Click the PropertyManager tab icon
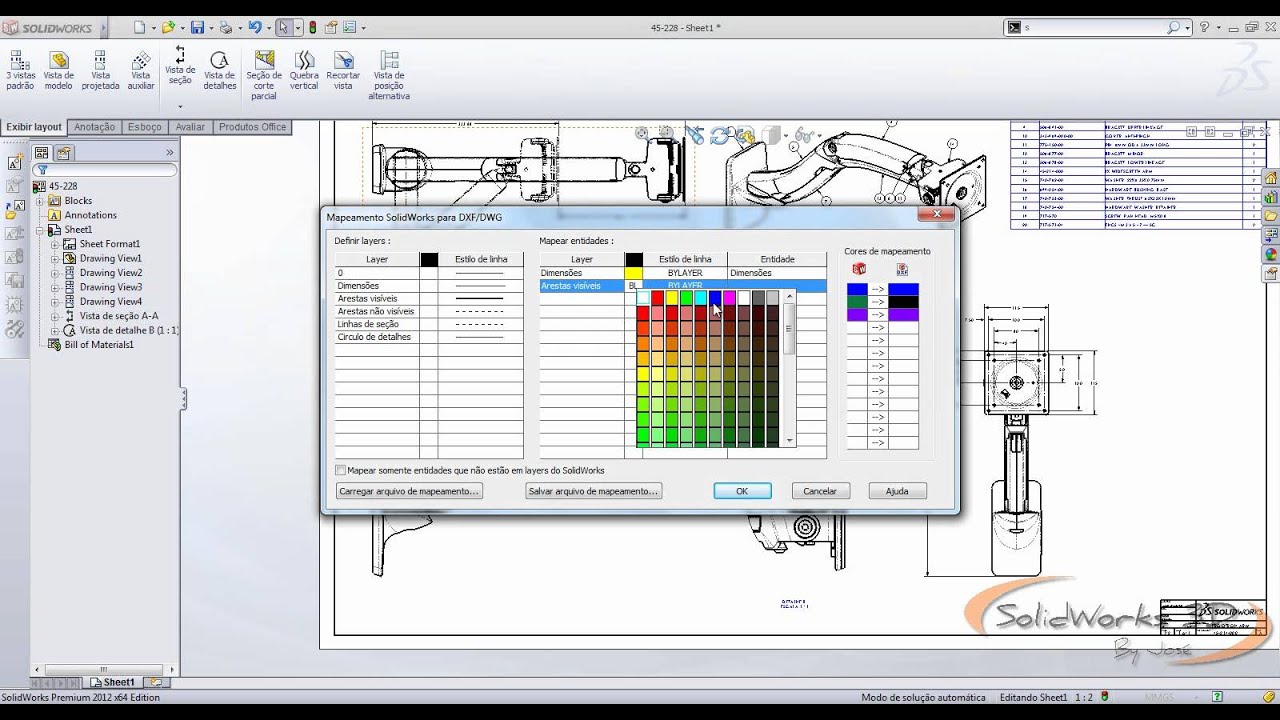 [63, 153]
